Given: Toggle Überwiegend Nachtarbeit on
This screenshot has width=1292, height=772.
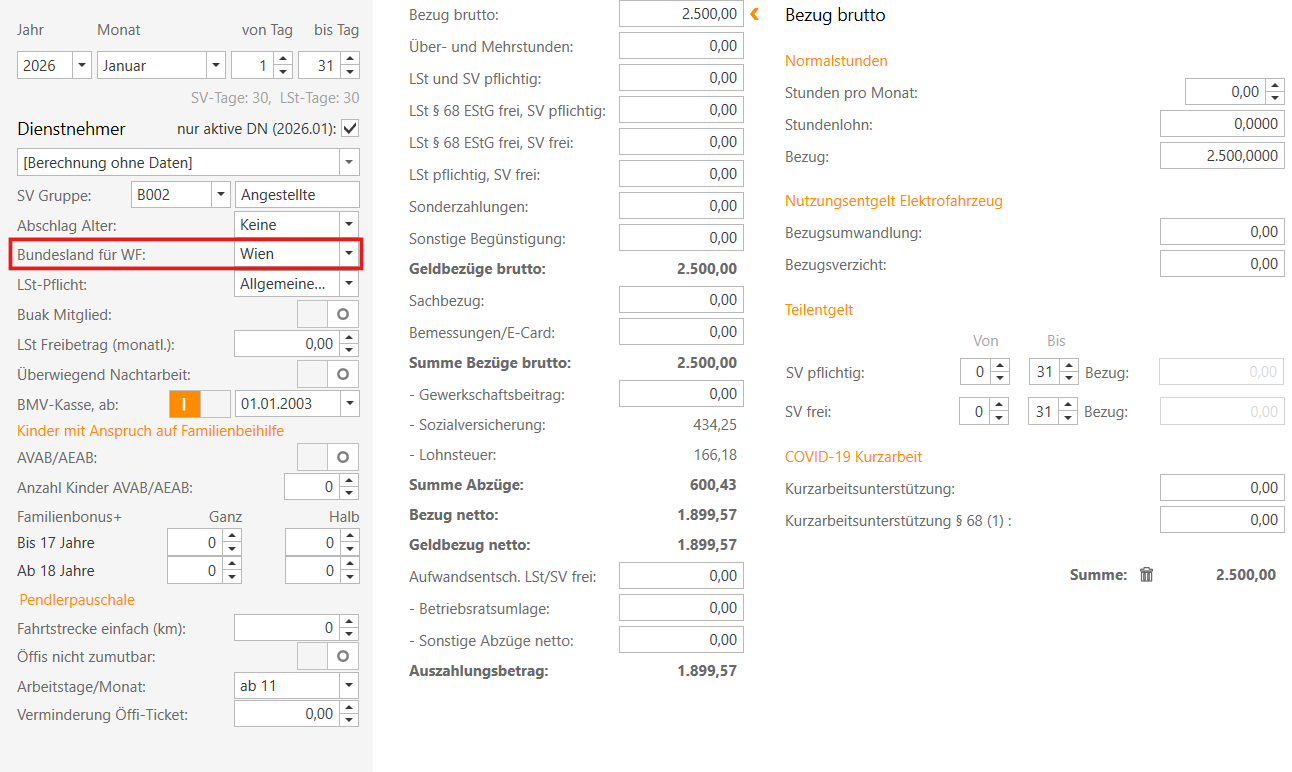Looking at the screenshot, I should click(330, 374).
